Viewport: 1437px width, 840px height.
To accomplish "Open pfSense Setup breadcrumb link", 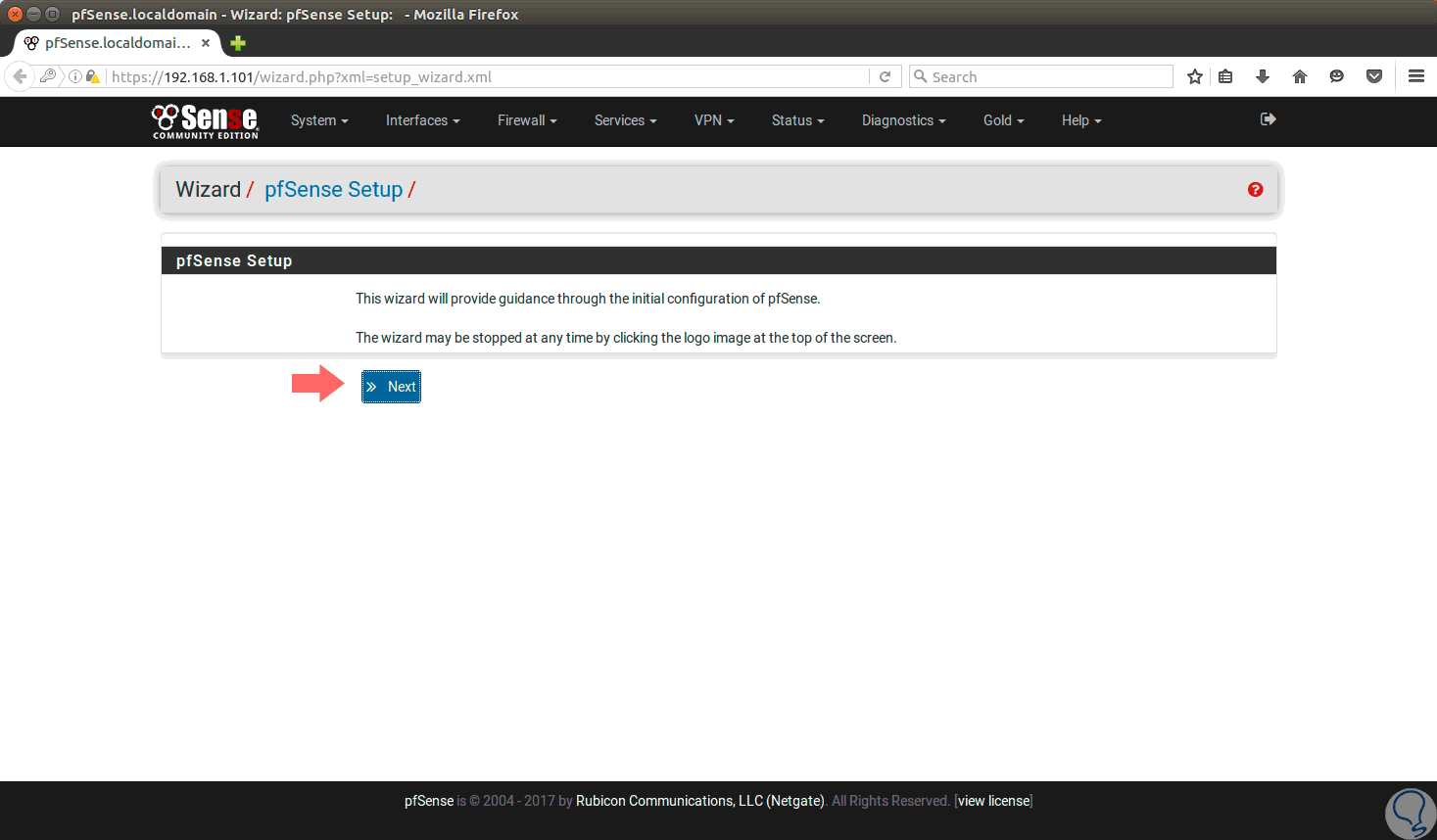I will click(x=333, y=190).
